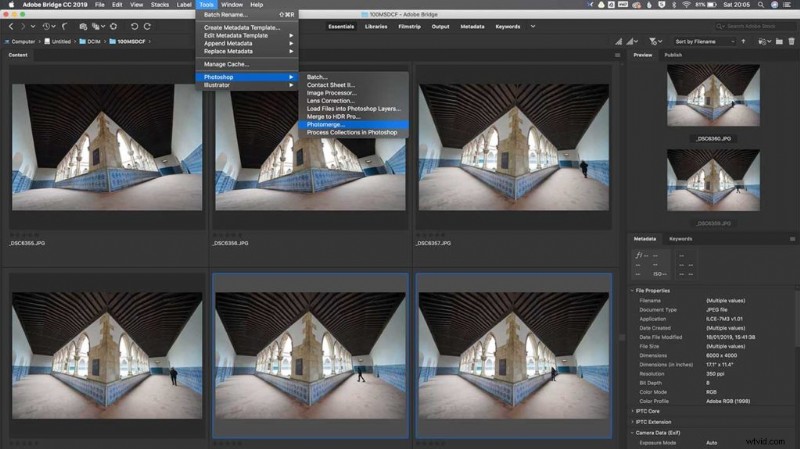Click the get photos from camera icon
The image size is (800, 449).
pos(83,27)
